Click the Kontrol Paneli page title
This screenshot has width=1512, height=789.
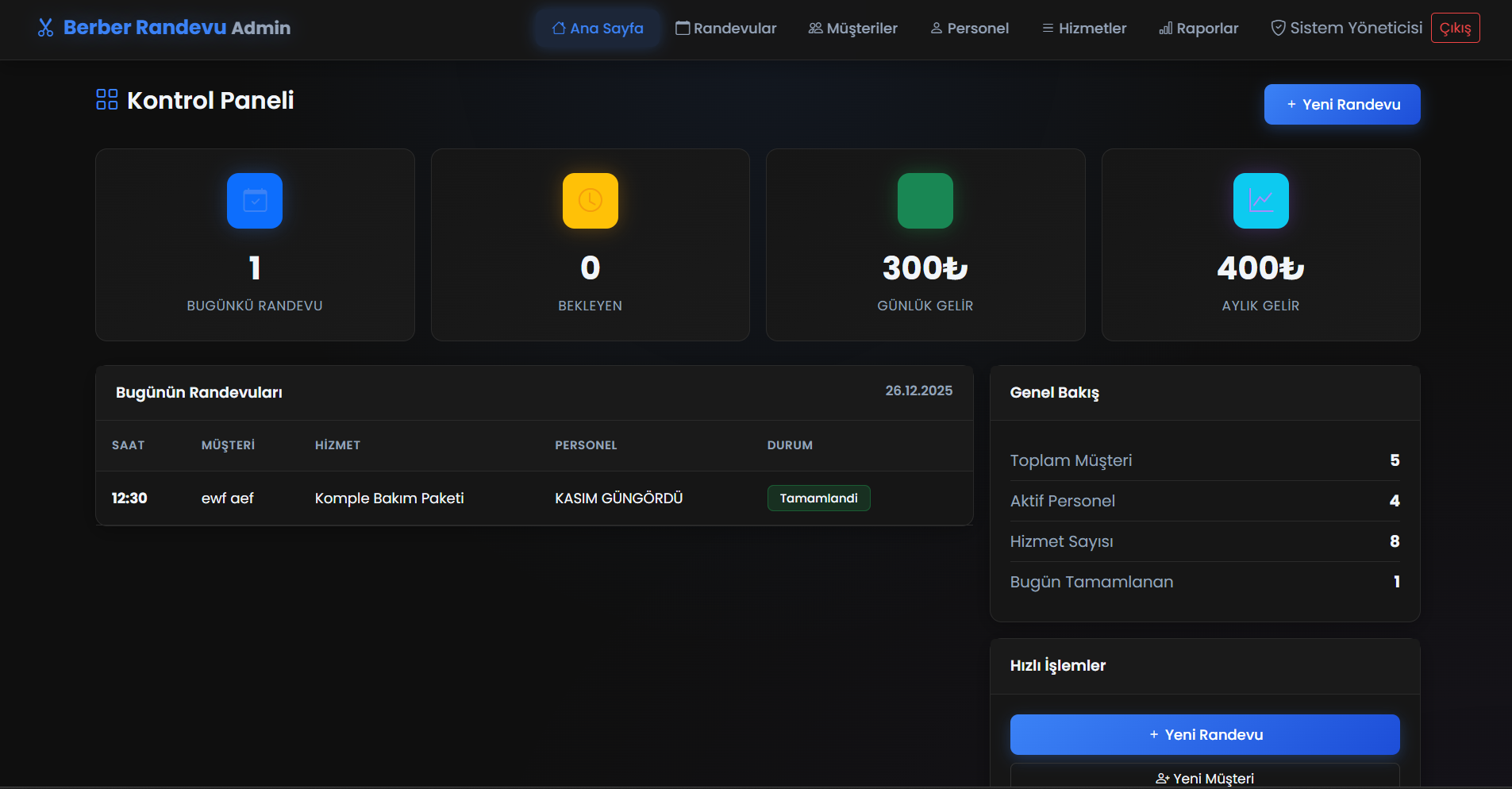[210, 101]
